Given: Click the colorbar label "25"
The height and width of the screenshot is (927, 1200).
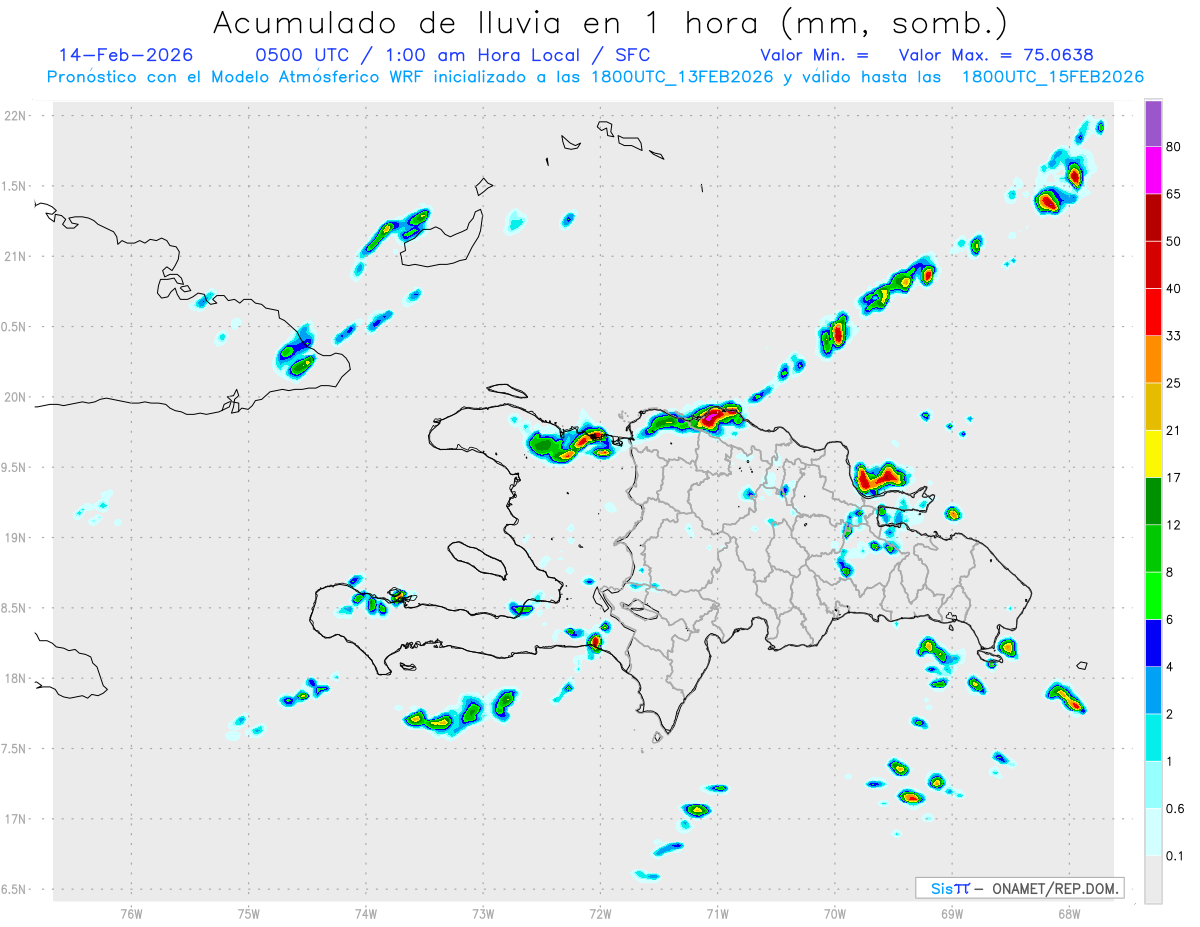Looking at the screenshot, I should click(1174, 383).
